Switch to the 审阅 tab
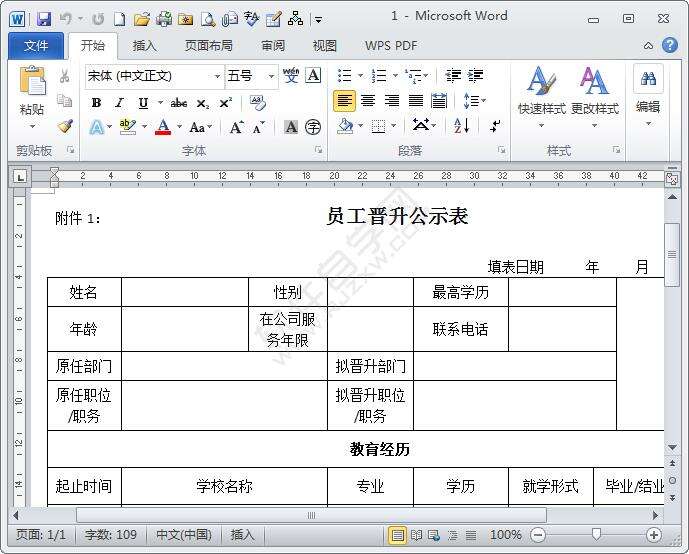689x554 pixels. coord(273,45)
